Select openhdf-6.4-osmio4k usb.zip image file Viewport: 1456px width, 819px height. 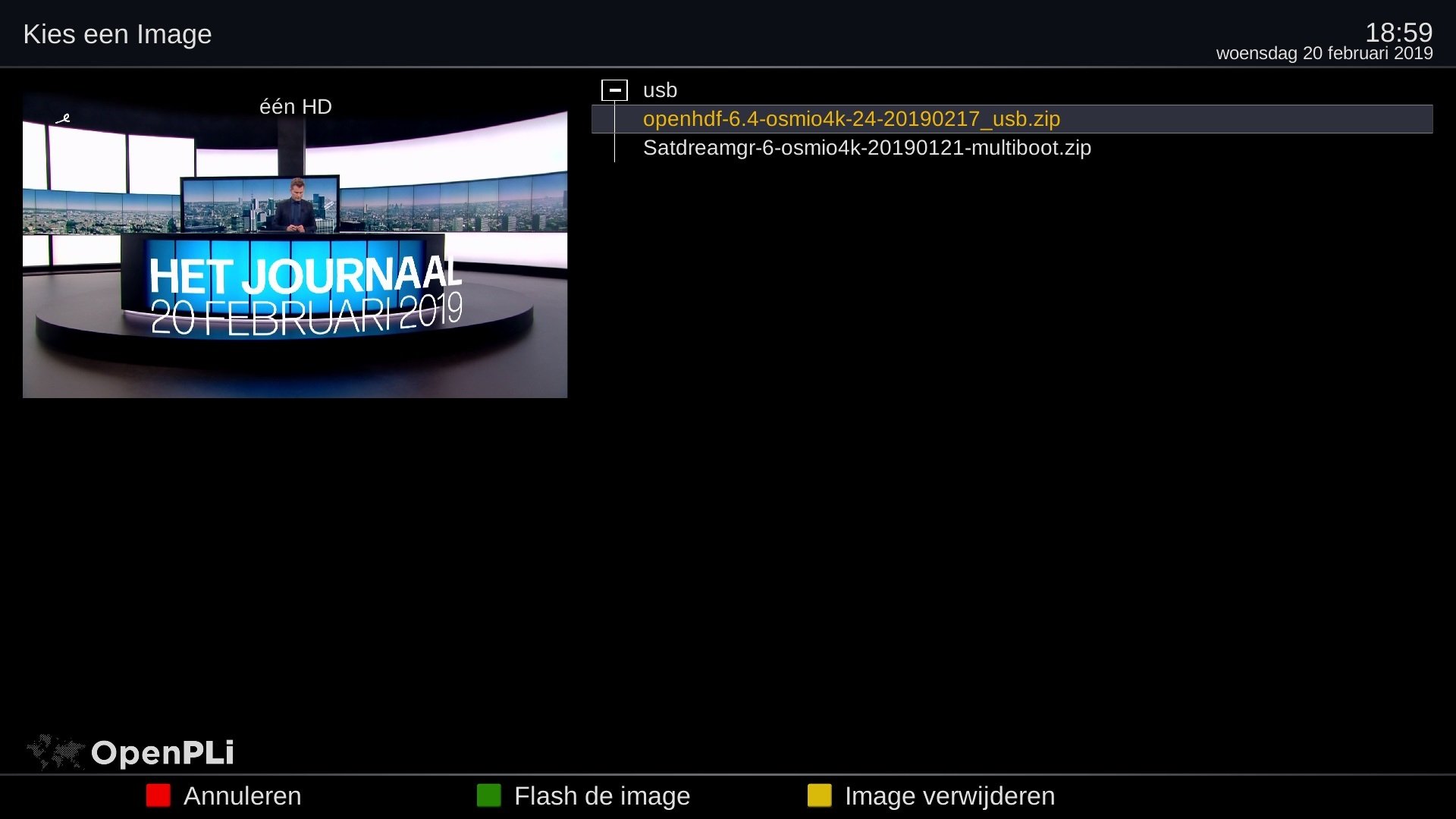[851, 119]
